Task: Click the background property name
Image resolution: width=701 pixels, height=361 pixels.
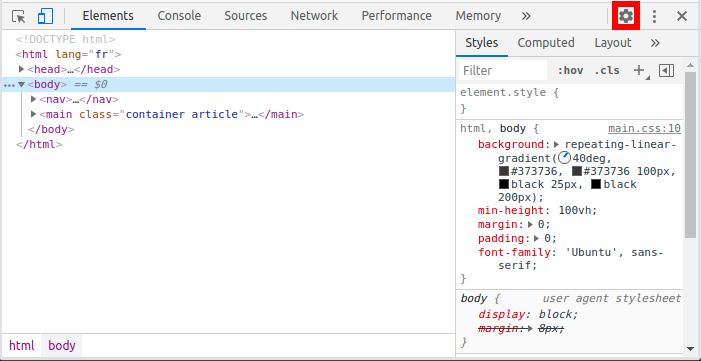Action: tap(511, 144)
